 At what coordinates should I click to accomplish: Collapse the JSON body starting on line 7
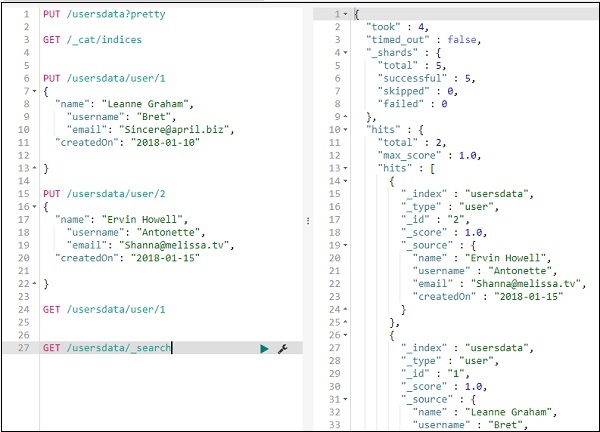click(x=35, y=90)
